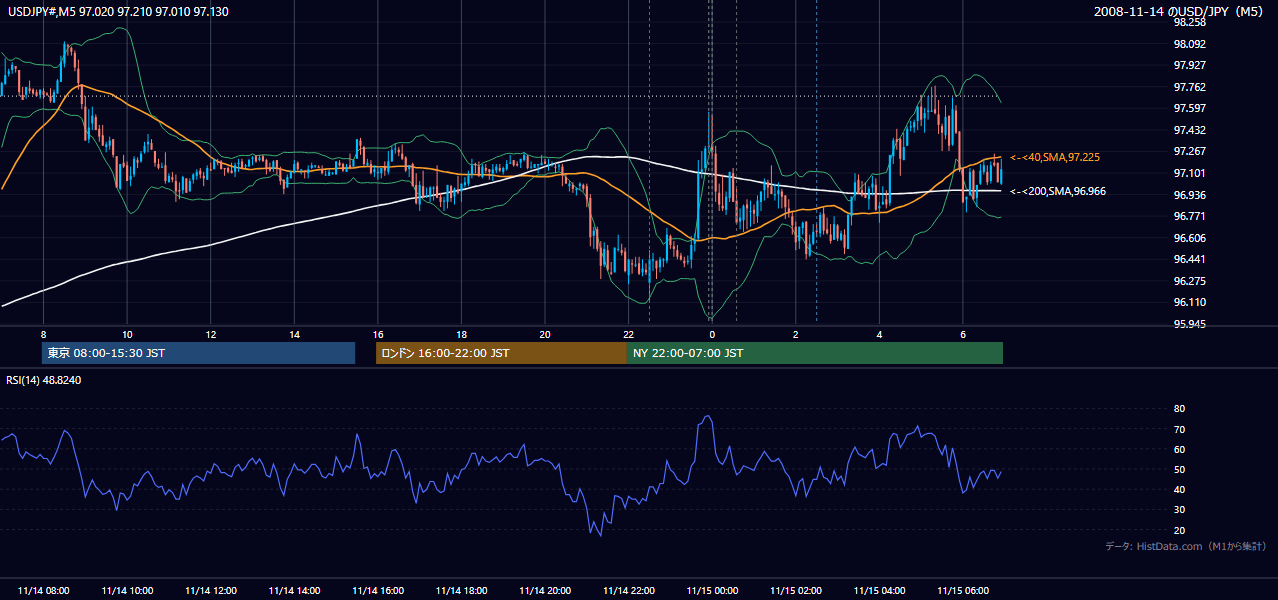Click time label 11/15 02:00
Image resolution: width=1278 pixels, height=600 pixels.
(796, 591)
